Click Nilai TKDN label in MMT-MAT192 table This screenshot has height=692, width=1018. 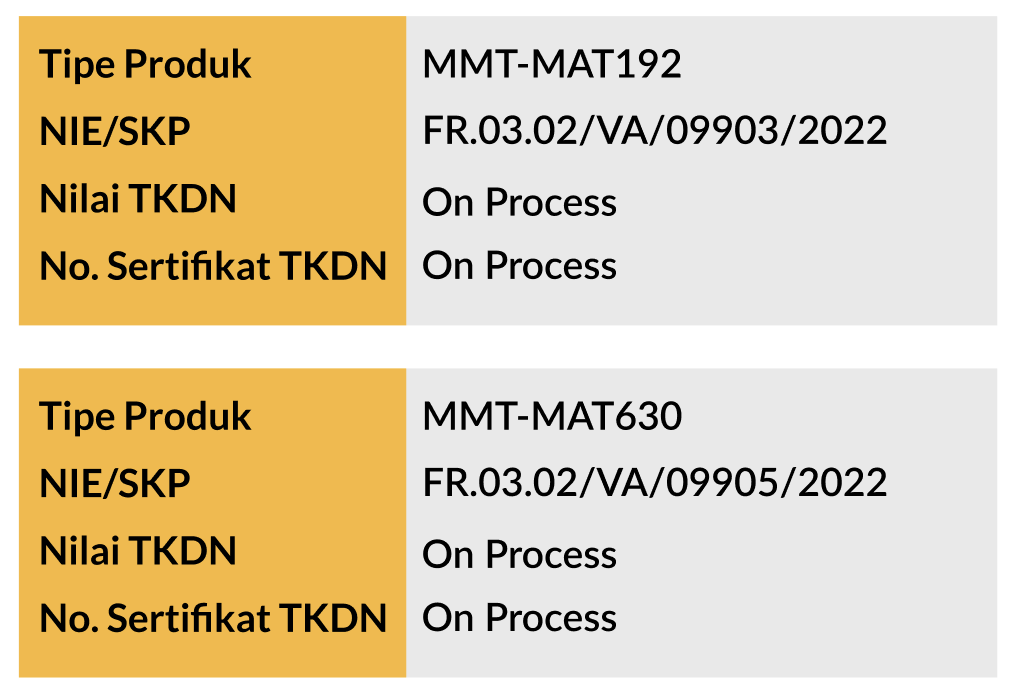(138, 199)
